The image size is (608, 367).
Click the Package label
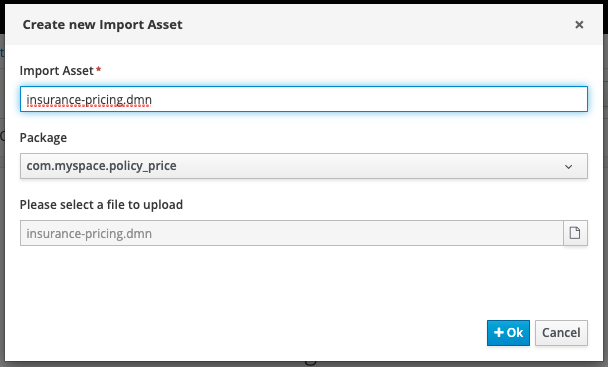(x=43, y=138)
